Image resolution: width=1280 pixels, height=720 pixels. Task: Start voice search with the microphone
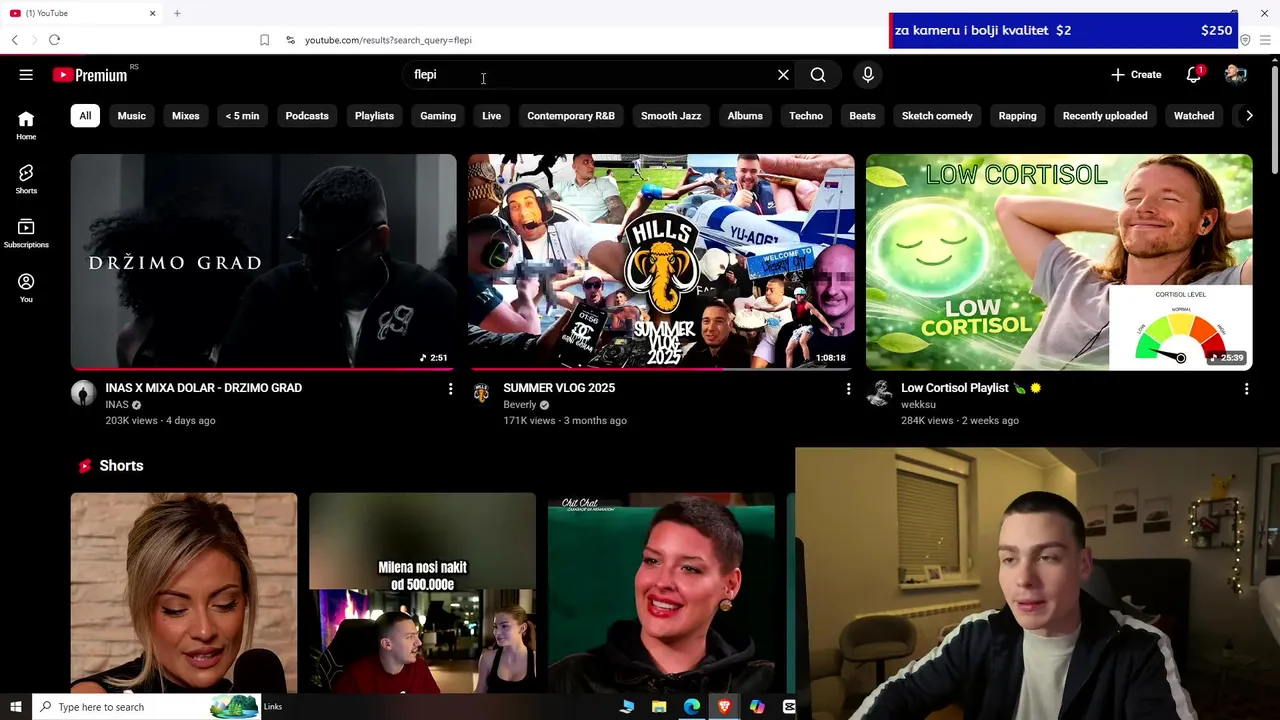pyautogui.click(x=868, y=75)
